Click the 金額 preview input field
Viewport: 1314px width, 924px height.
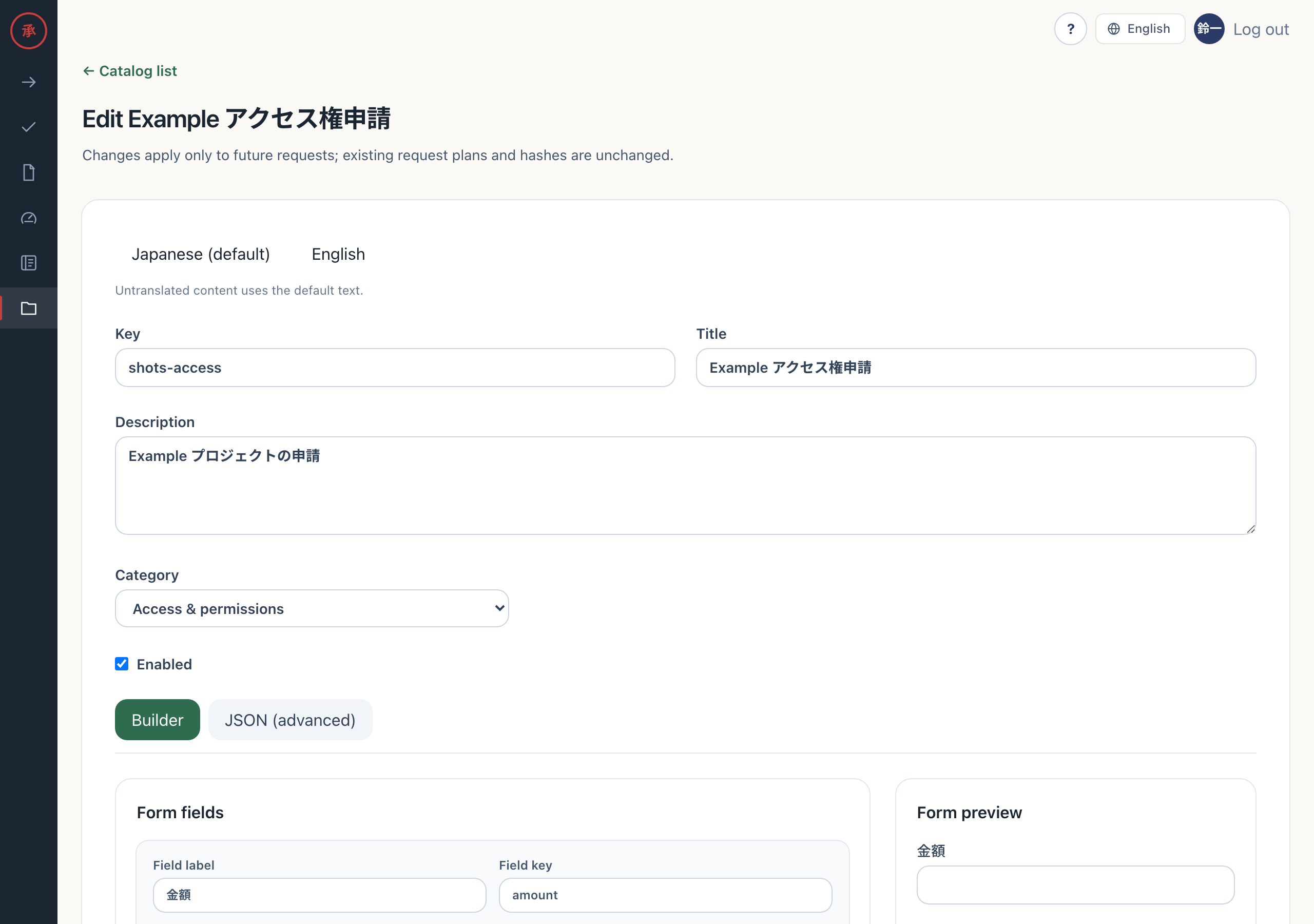(1075, 884)
